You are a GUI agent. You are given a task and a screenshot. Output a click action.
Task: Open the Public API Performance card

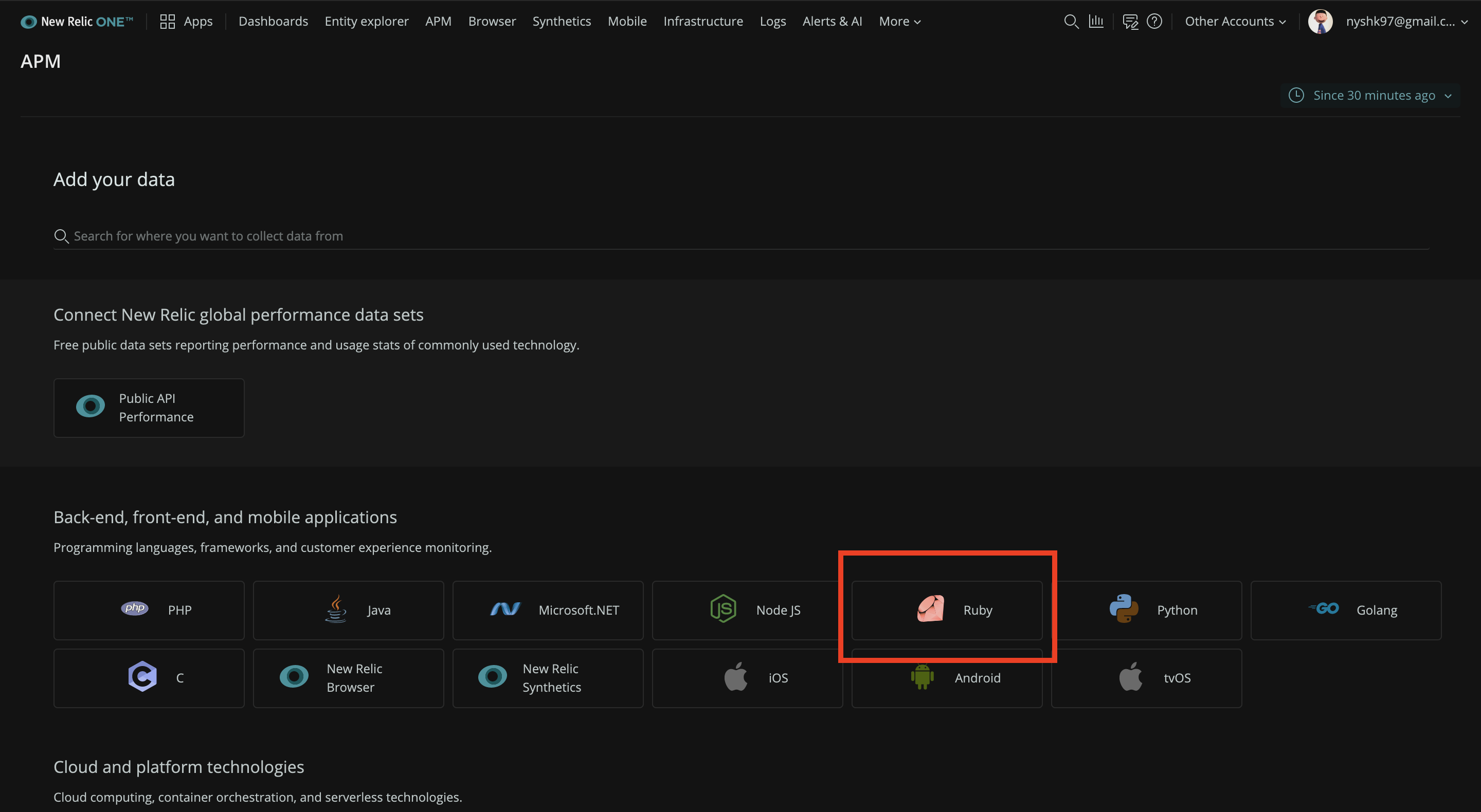149,408
